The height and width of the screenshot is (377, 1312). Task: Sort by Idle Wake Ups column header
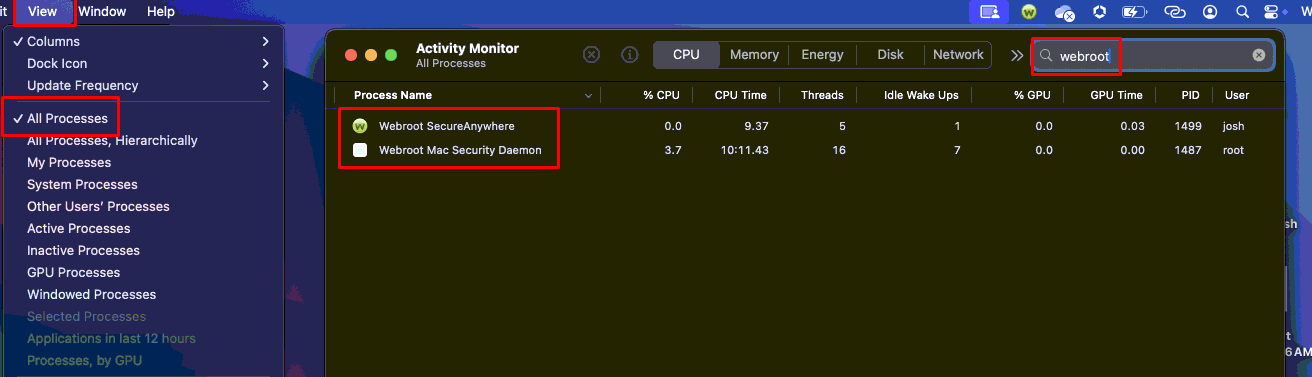921,96
